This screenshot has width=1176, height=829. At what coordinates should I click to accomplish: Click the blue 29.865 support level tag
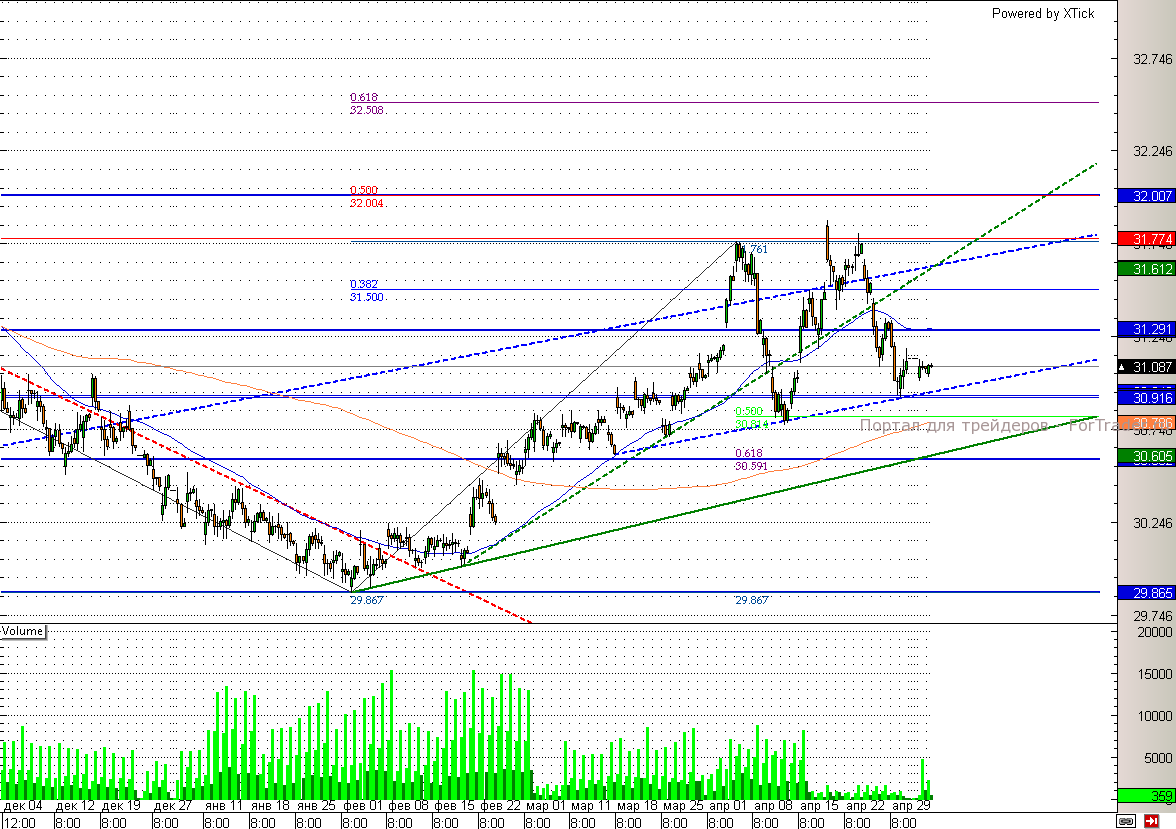[x=1145, y=593]
